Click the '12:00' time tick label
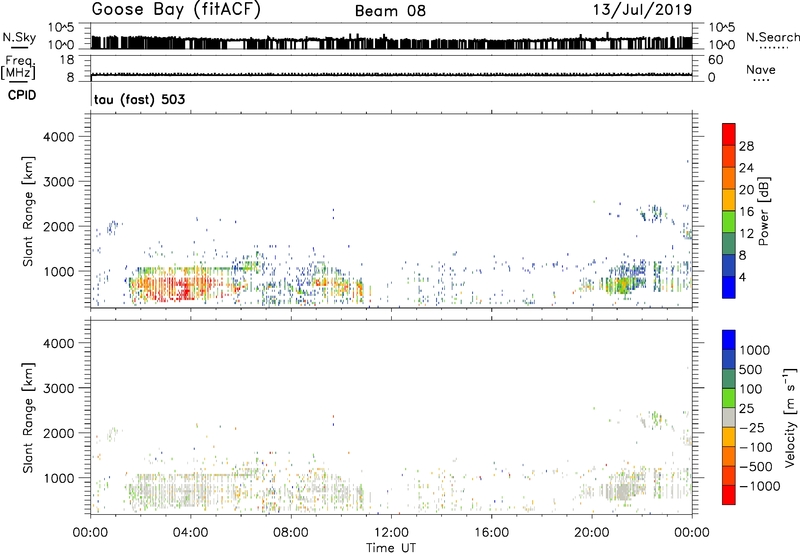The height and width of the screenshot is (554, 800). (391, 533)
